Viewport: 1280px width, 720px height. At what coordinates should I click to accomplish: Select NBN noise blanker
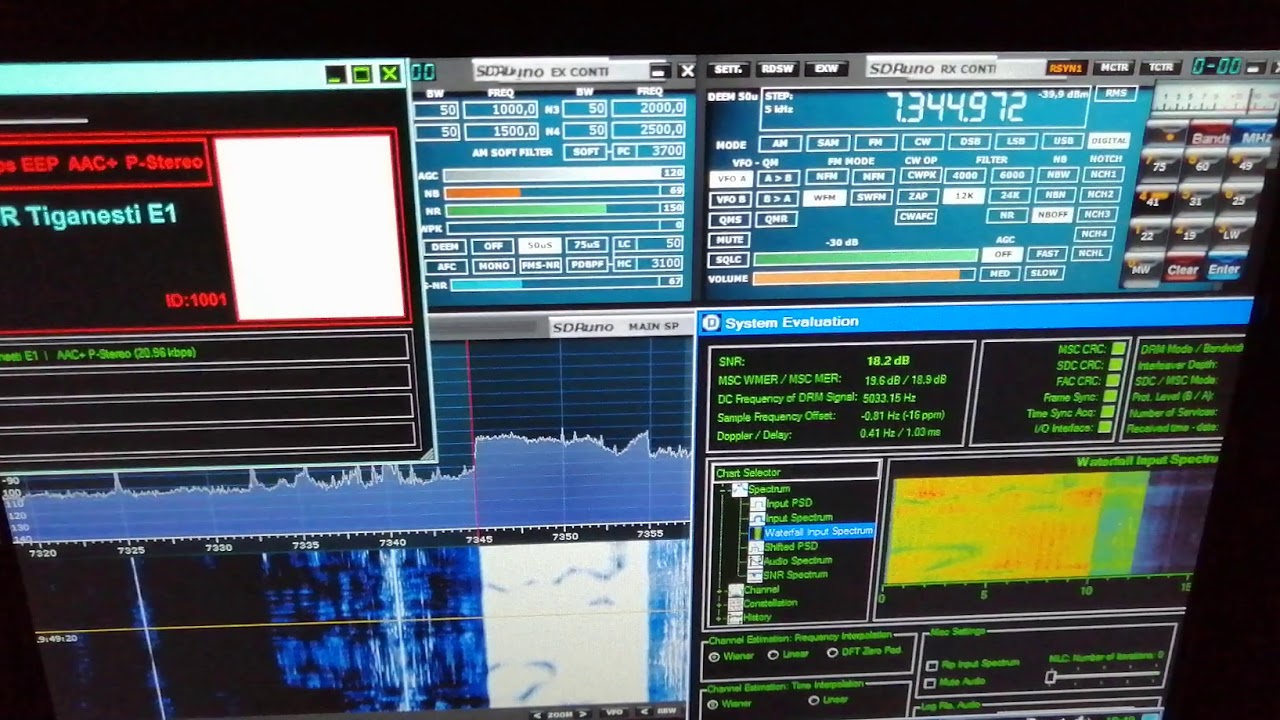1058,194
